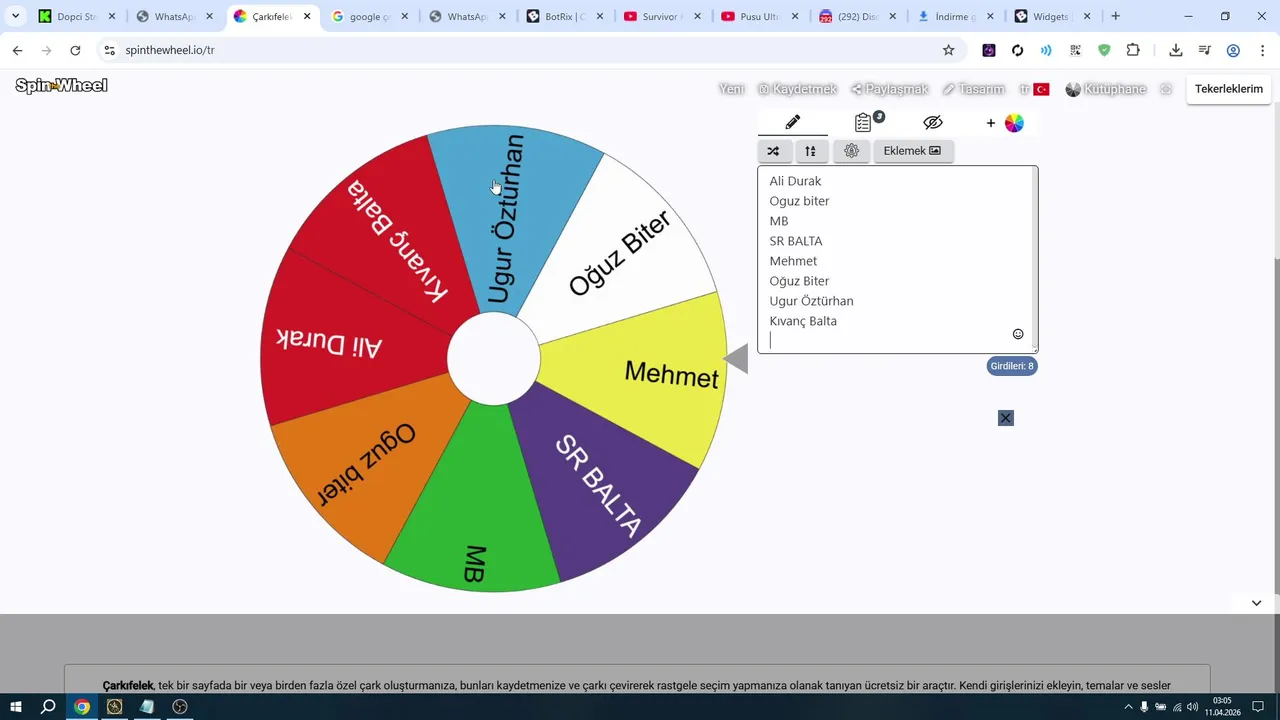
Task: Open Chrome tab search dropdown
Action: pyautogui.click(x=15, y=16)
